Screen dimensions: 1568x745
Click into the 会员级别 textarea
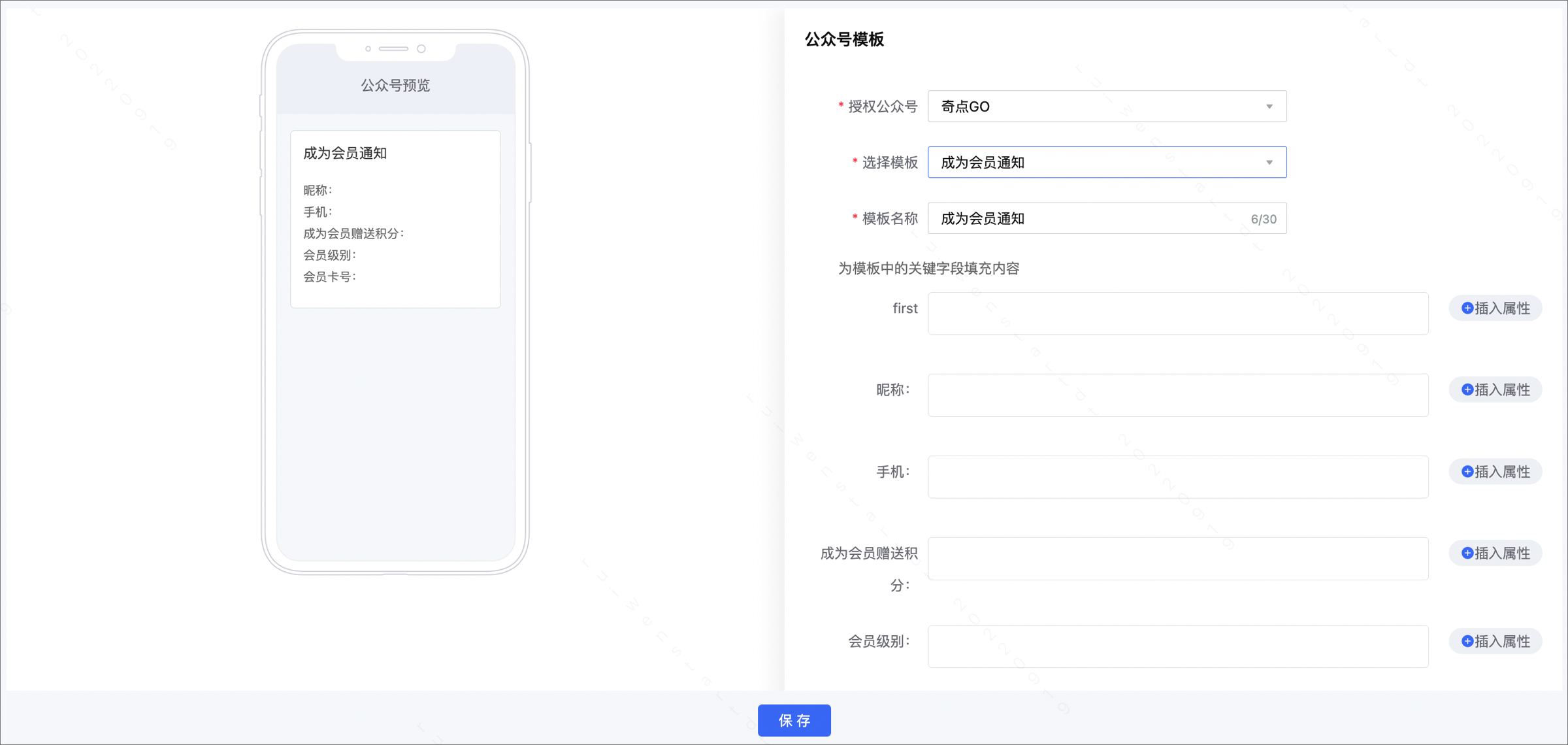point(1178,646)
